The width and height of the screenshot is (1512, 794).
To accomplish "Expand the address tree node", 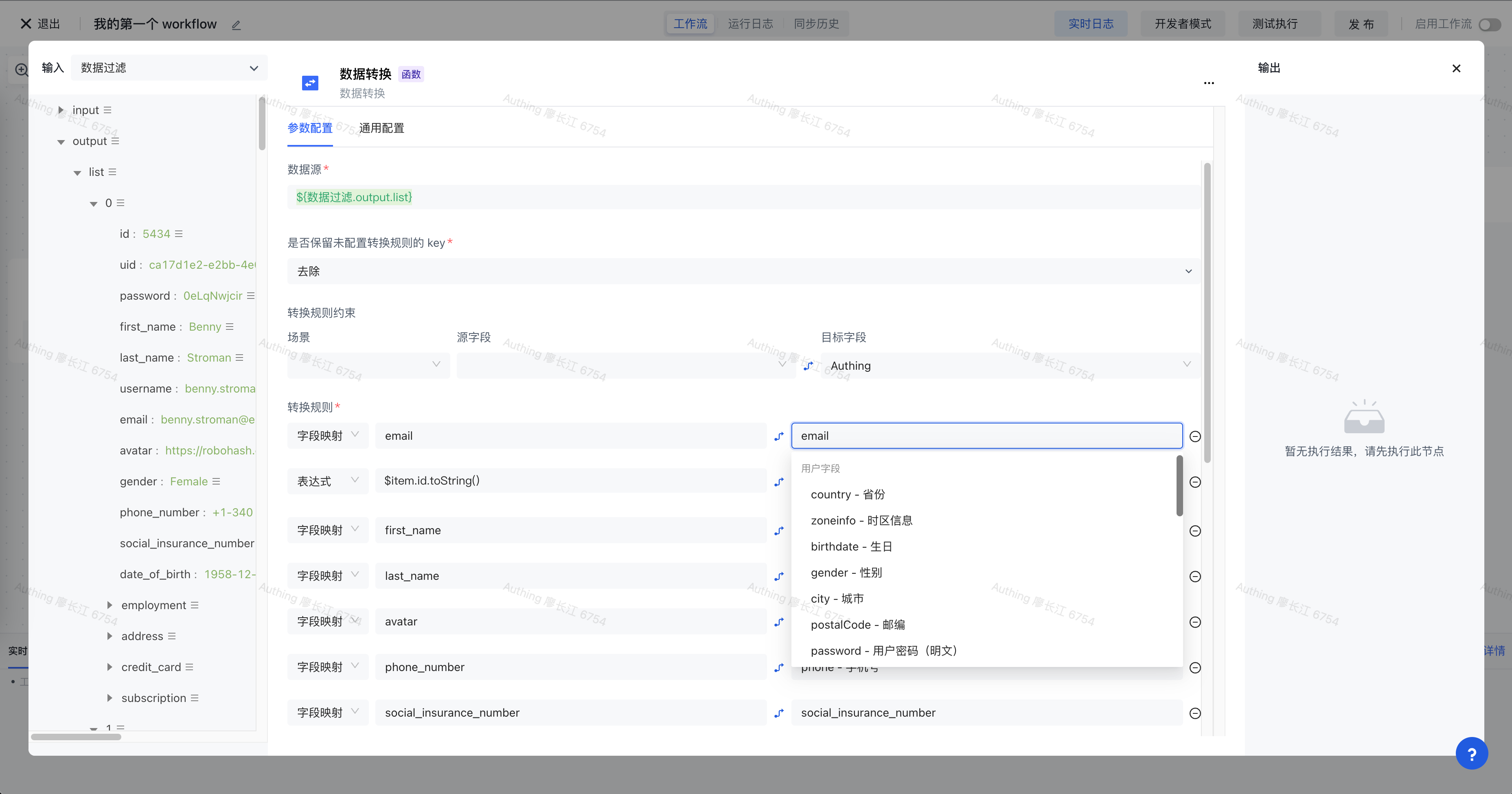I will (x=109, y=636).
